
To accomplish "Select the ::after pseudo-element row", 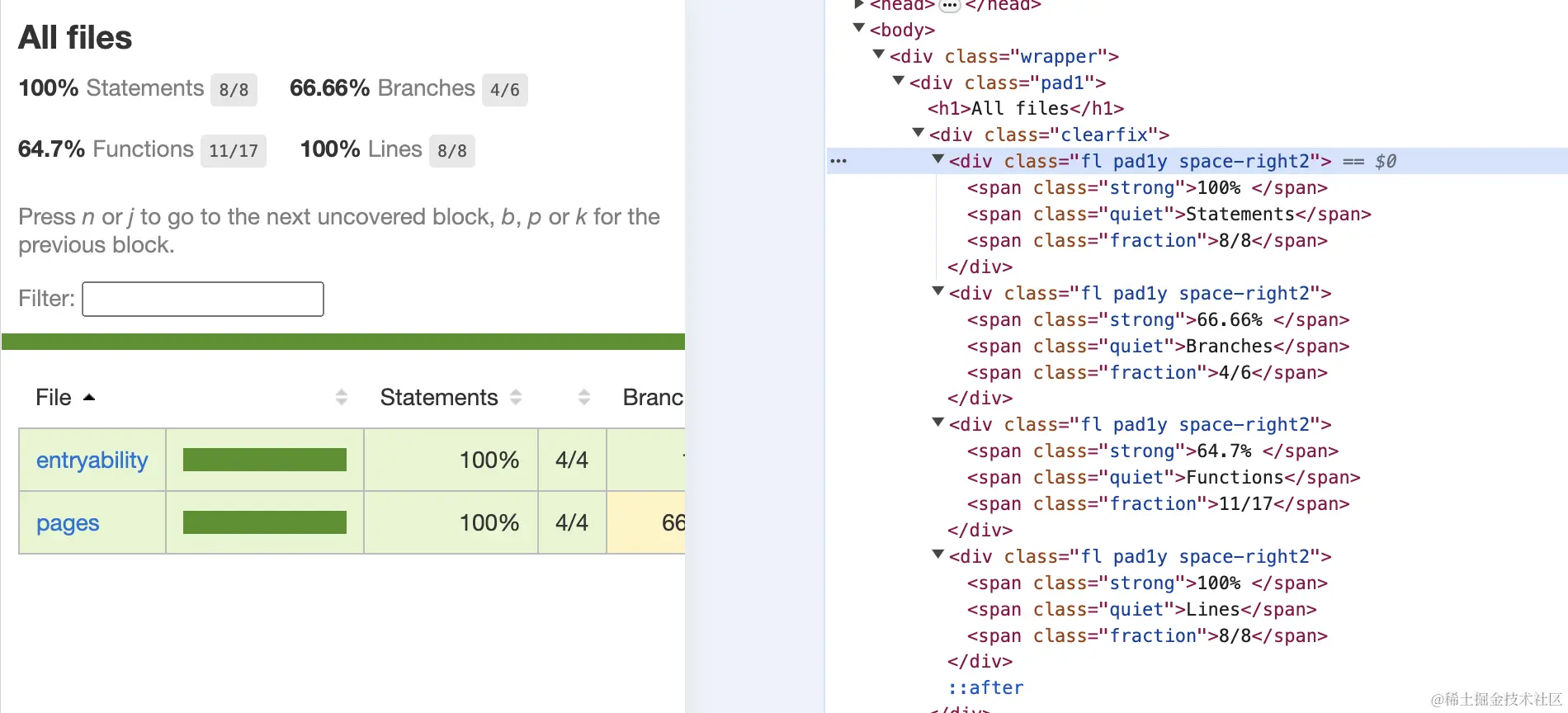I will click(x=985, y=687).
